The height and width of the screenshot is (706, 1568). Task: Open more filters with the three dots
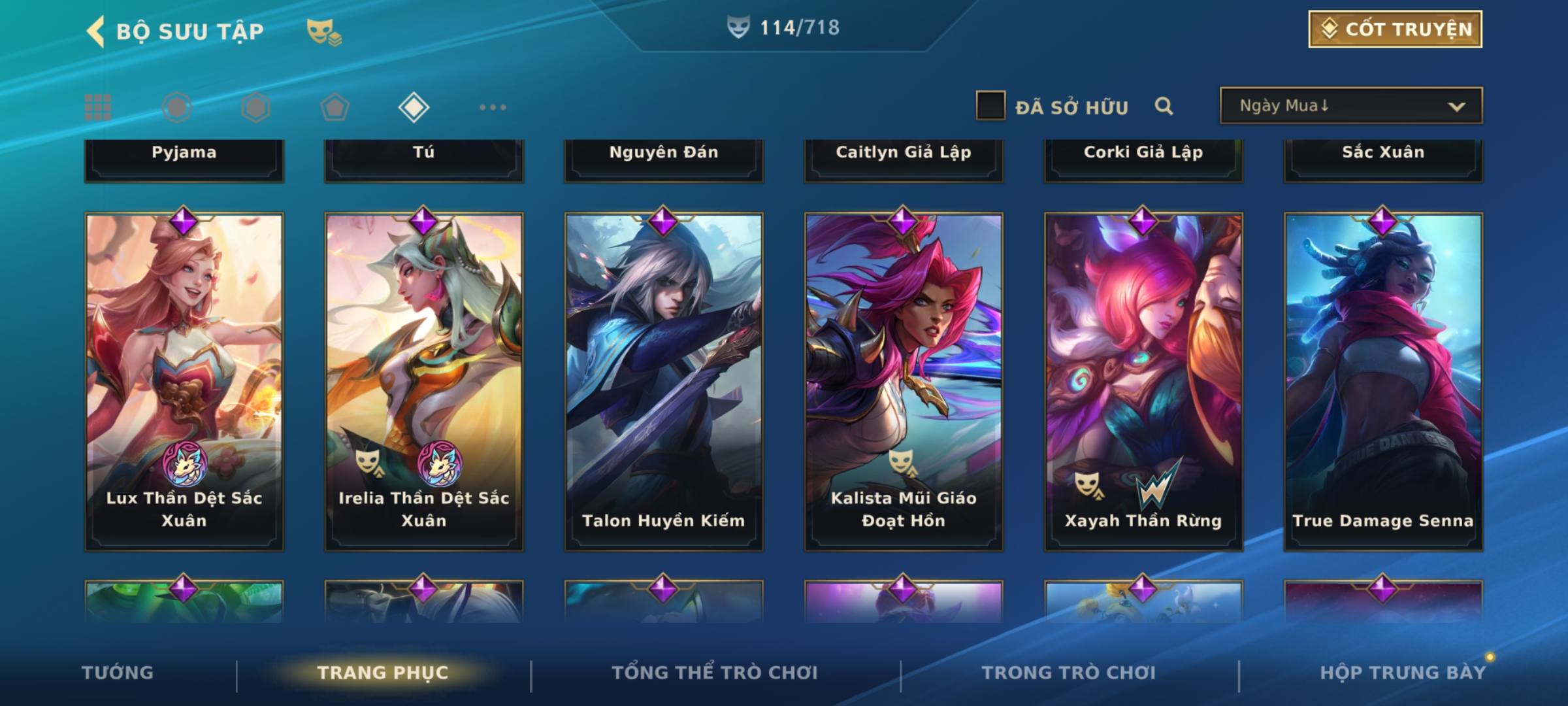pos(493,107)
